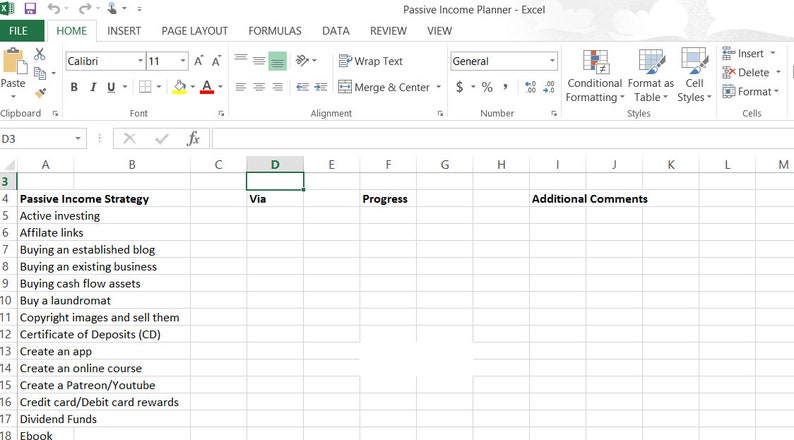
Task: Click the Borders icon
Action: (145, 87)
